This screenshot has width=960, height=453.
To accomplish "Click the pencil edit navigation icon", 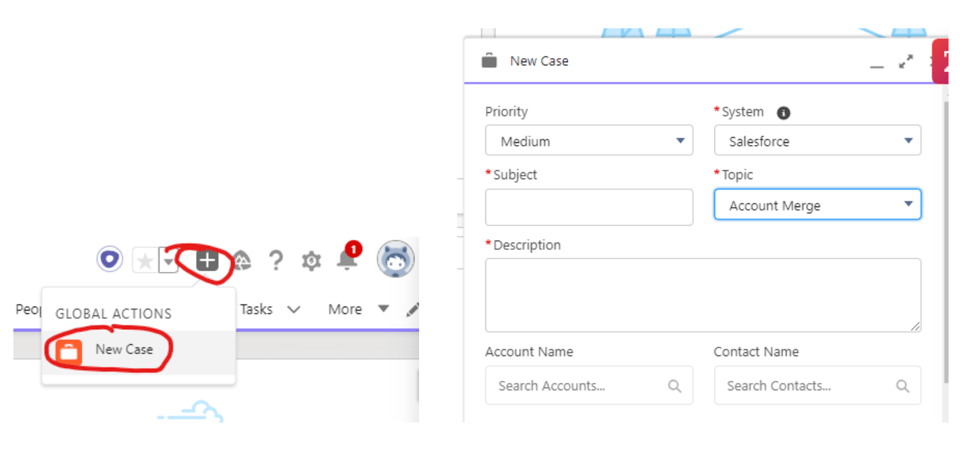I will tap(412, 310).
